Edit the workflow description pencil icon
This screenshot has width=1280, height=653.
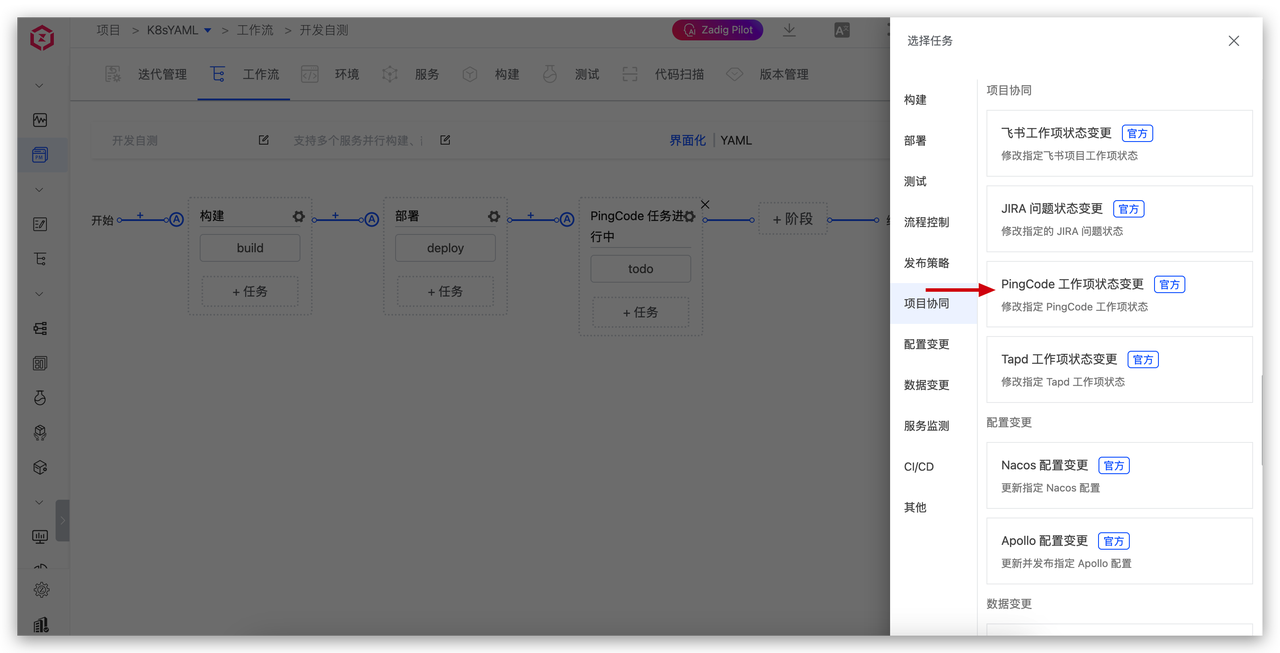point(445,140)
